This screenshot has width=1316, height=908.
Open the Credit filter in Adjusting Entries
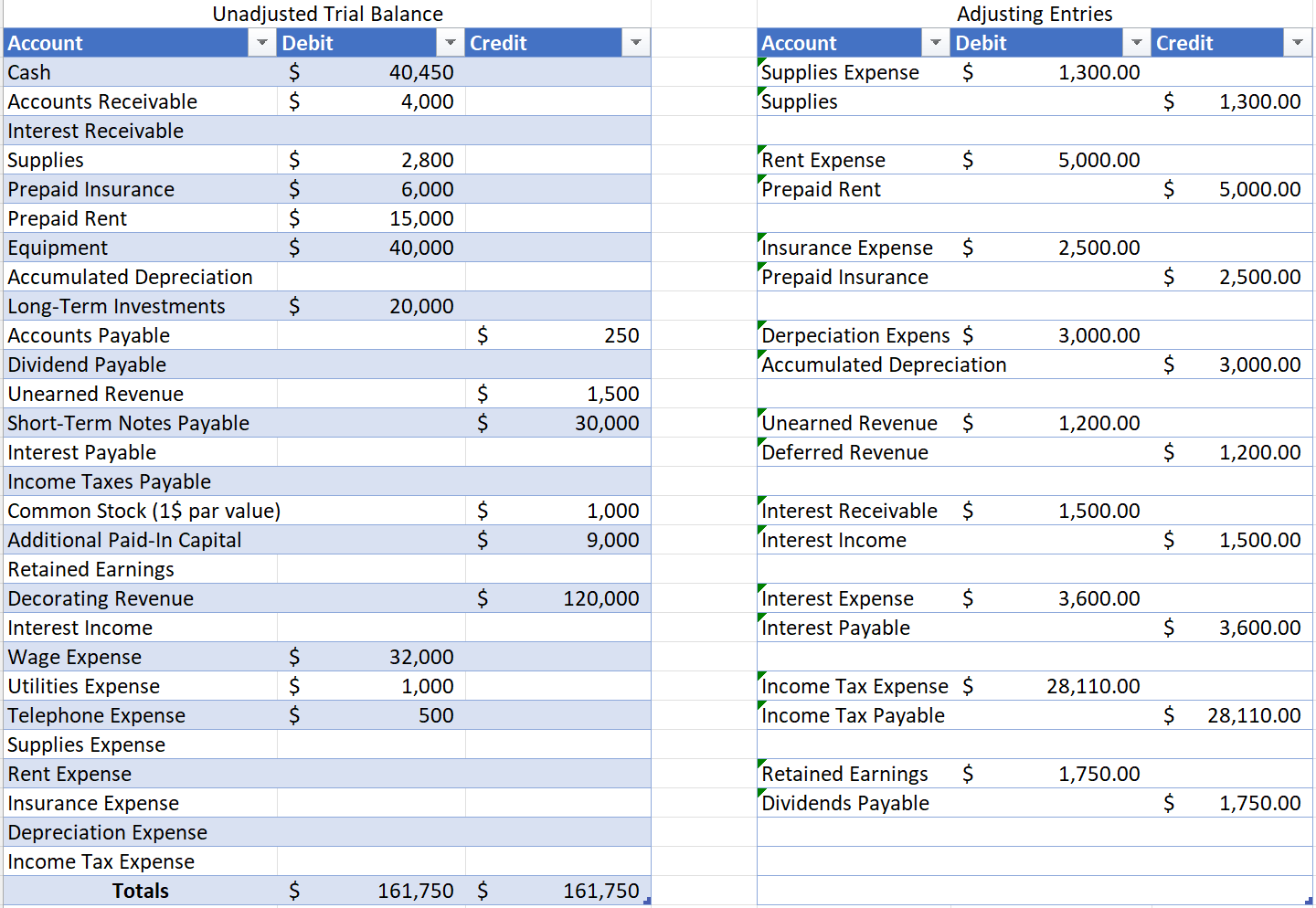pos(1298,42)
